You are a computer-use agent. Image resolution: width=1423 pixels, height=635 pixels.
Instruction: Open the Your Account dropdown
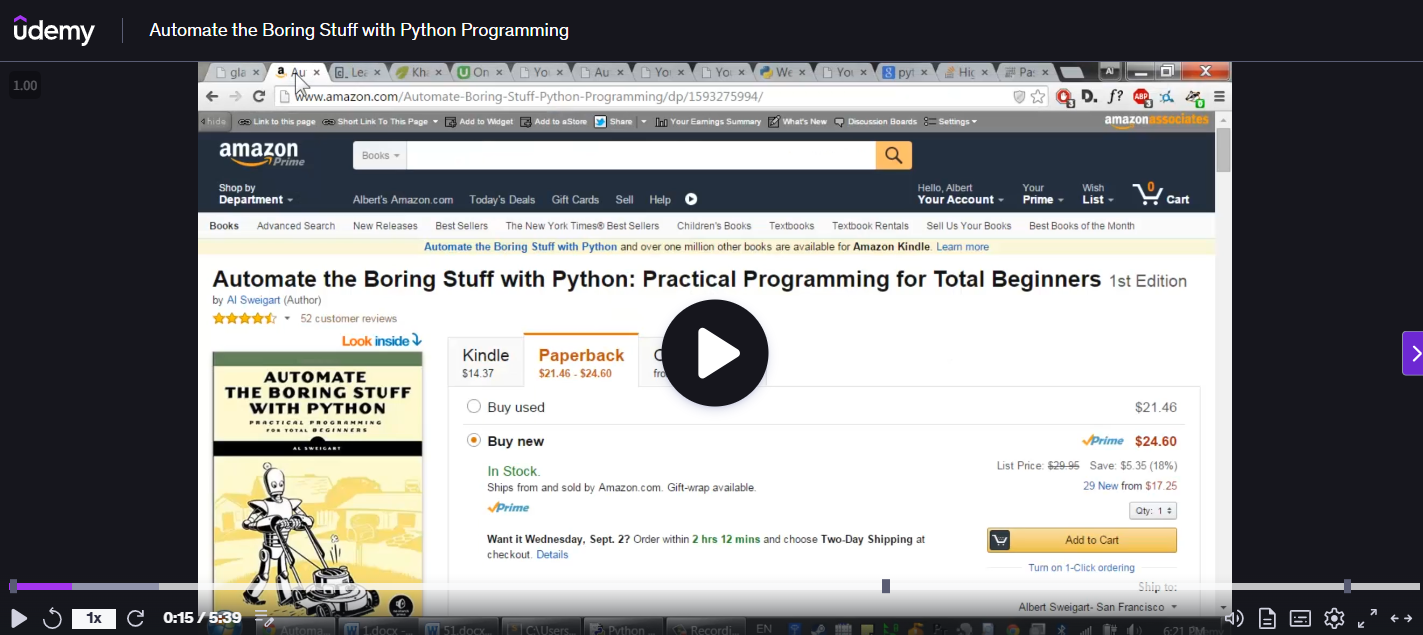pos(960,194)
